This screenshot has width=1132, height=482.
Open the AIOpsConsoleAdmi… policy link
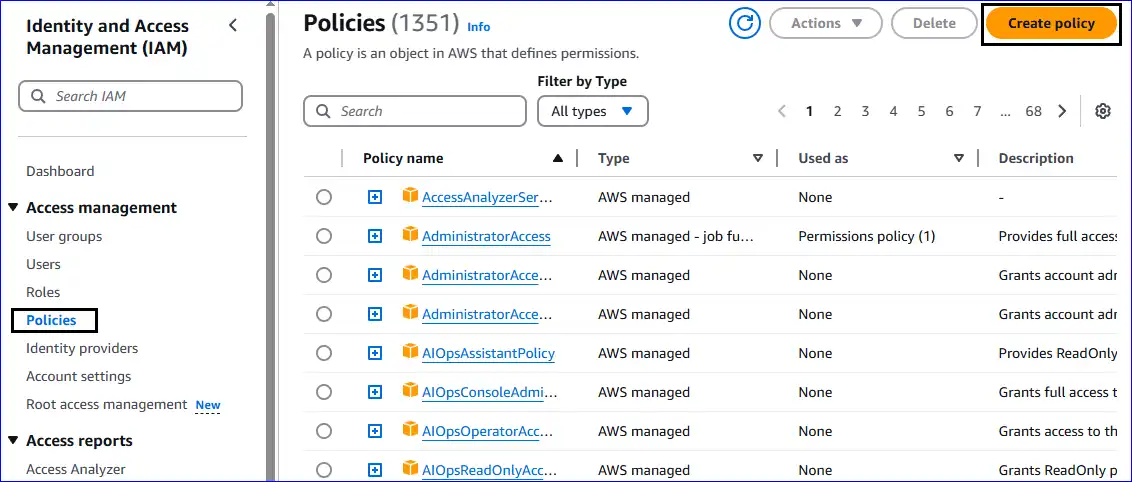(x=489, y=392)
